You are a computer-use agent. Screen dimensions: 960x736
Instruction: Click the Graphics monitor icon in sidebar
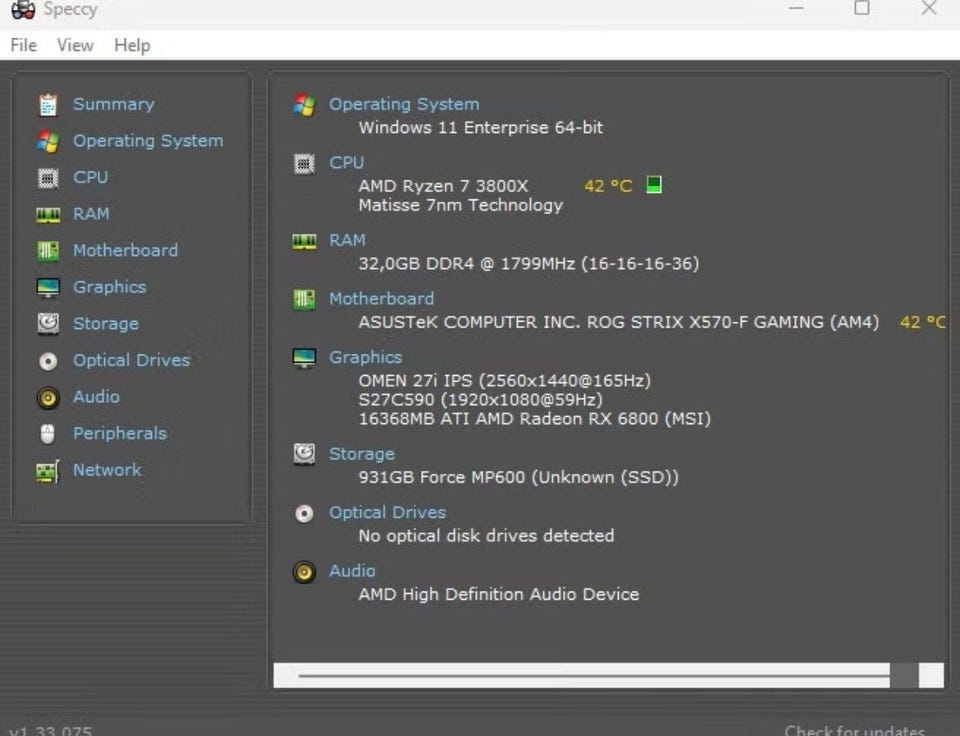(48, 288)
